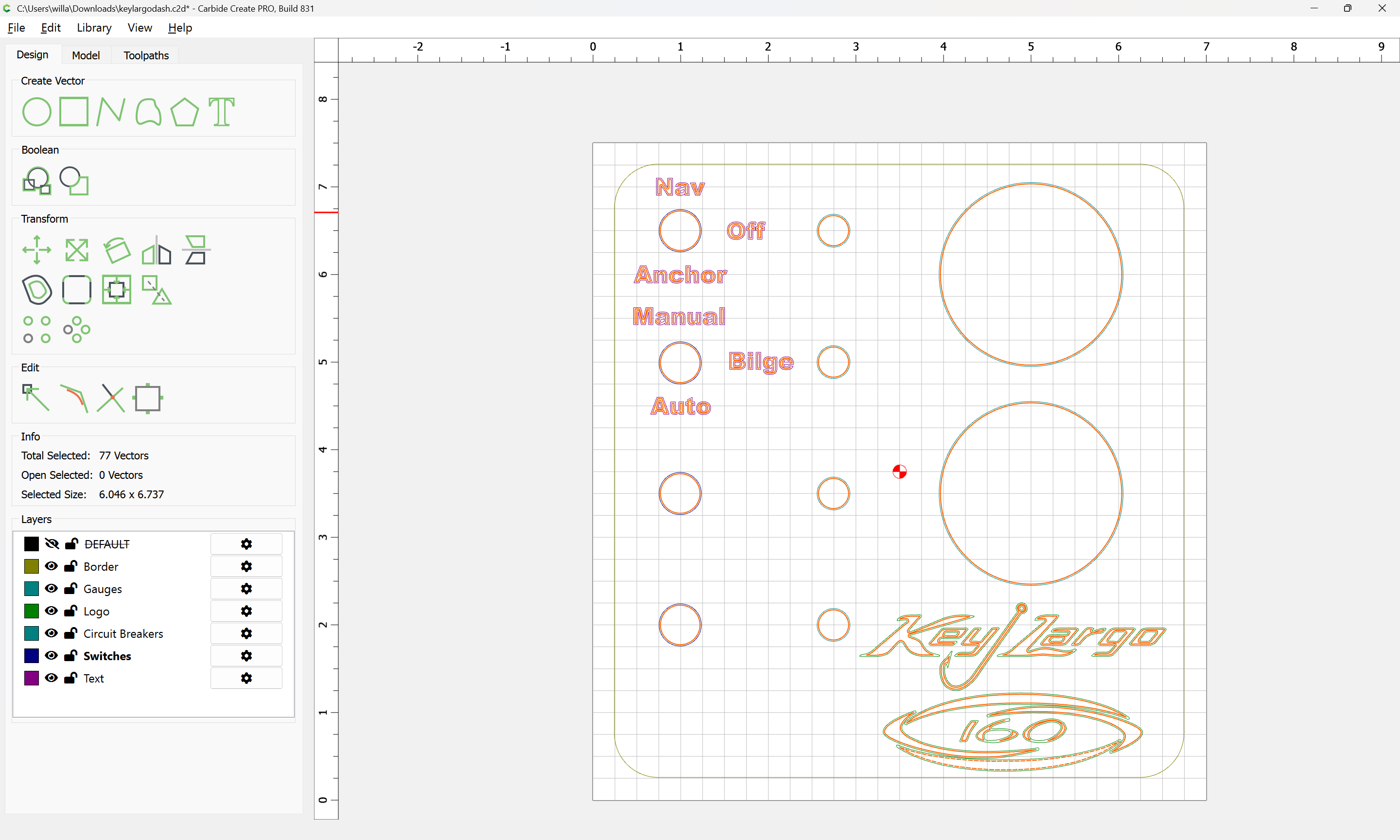This screenshot has height=840, width=1400.
Task: Choose the Rotate transform tool
Action: click(117, 250)
